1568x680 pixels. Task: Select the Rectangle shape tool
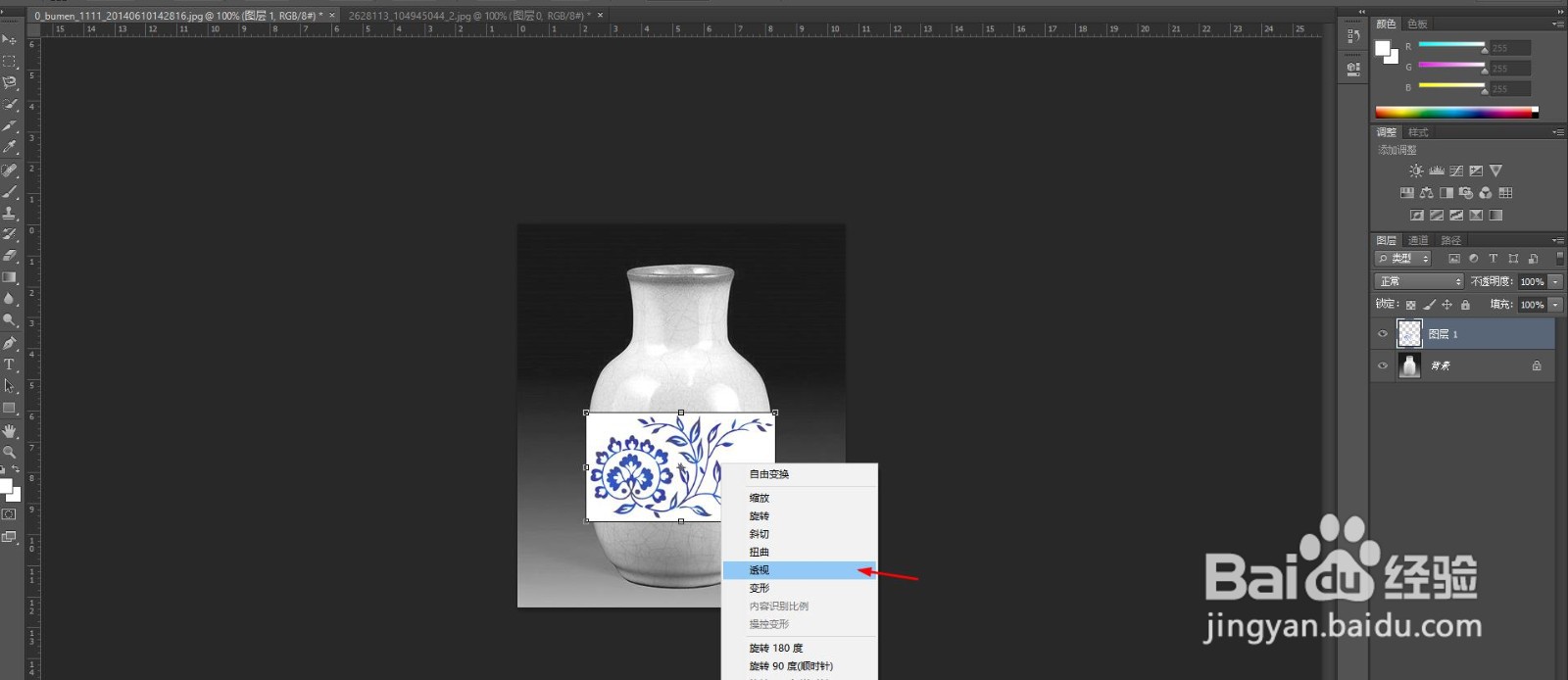pos(10,408)
